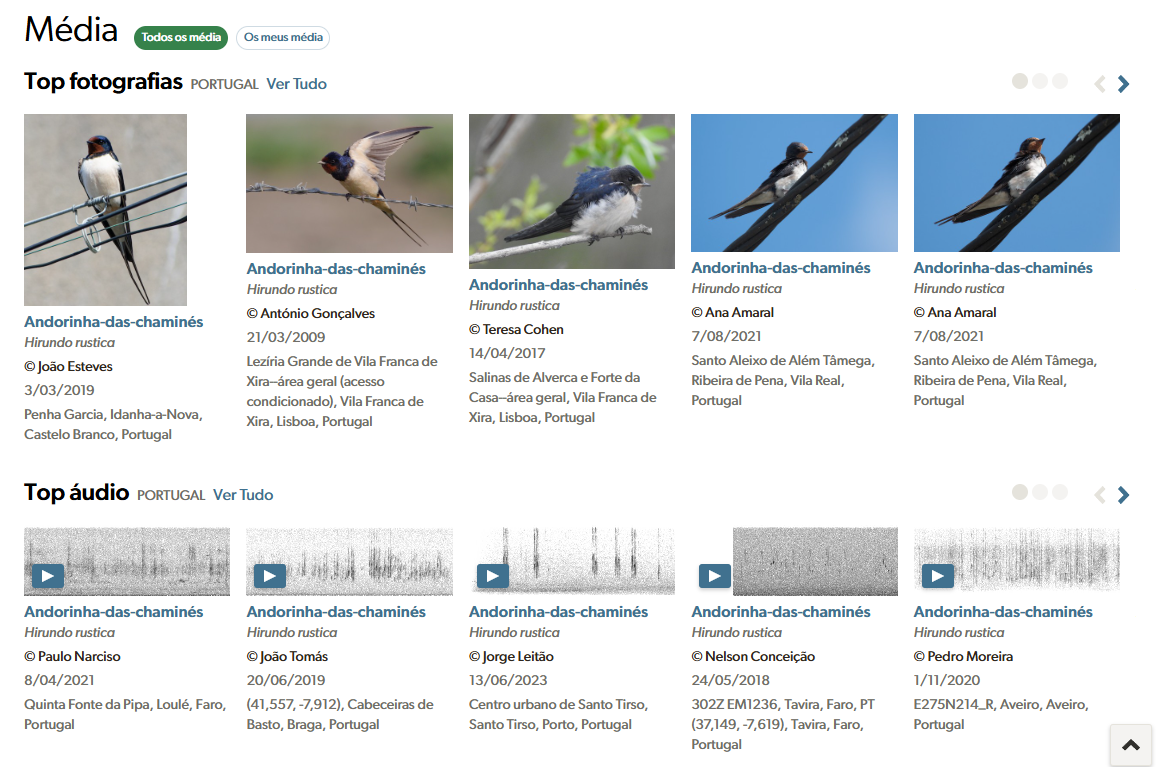Select first page dot in Top áudio
The height and width of the screenshot is (767, 1156).
(1020, 492)
